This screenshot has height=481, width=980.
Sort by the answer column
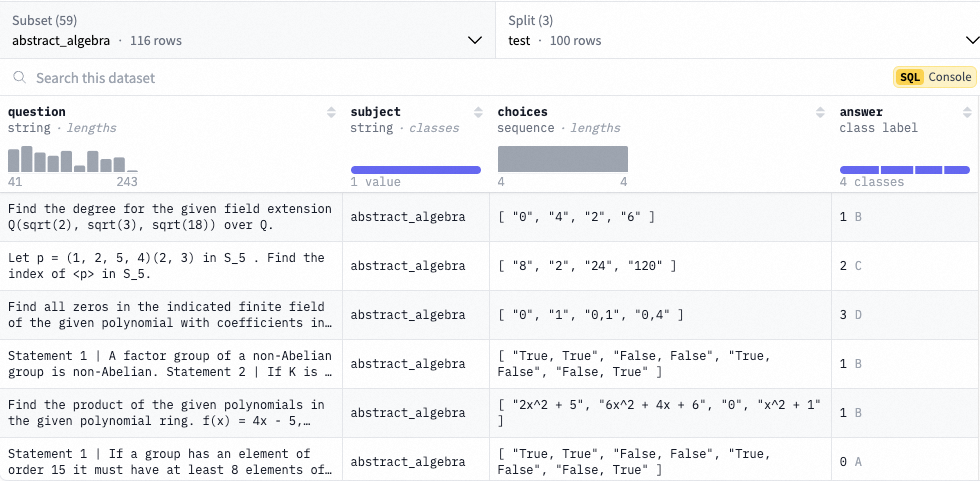click(968, 112)
